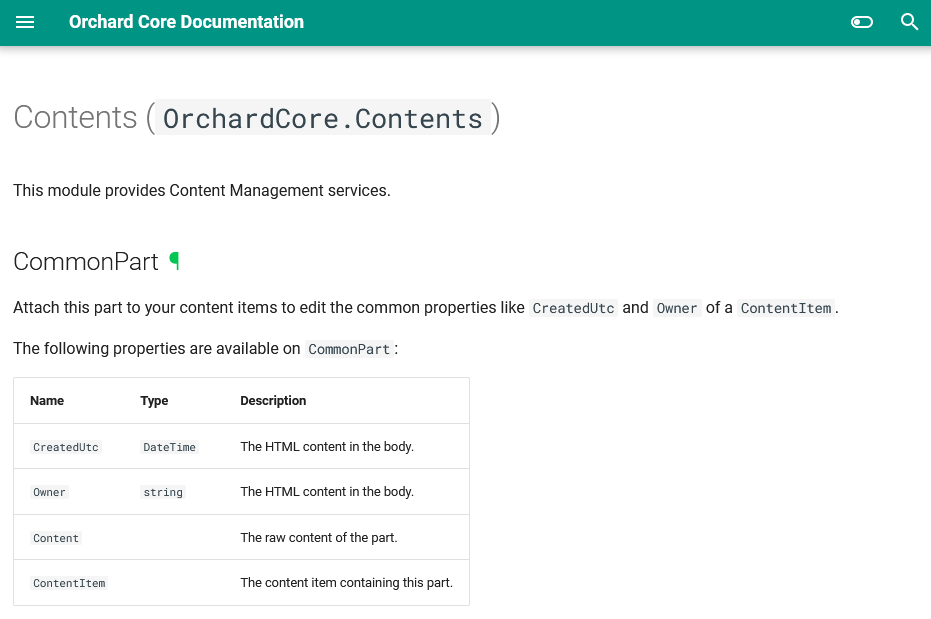Click the CreatedUtc inline code in the paragraph
The image size is (931, 619).
tap(573, 308)
